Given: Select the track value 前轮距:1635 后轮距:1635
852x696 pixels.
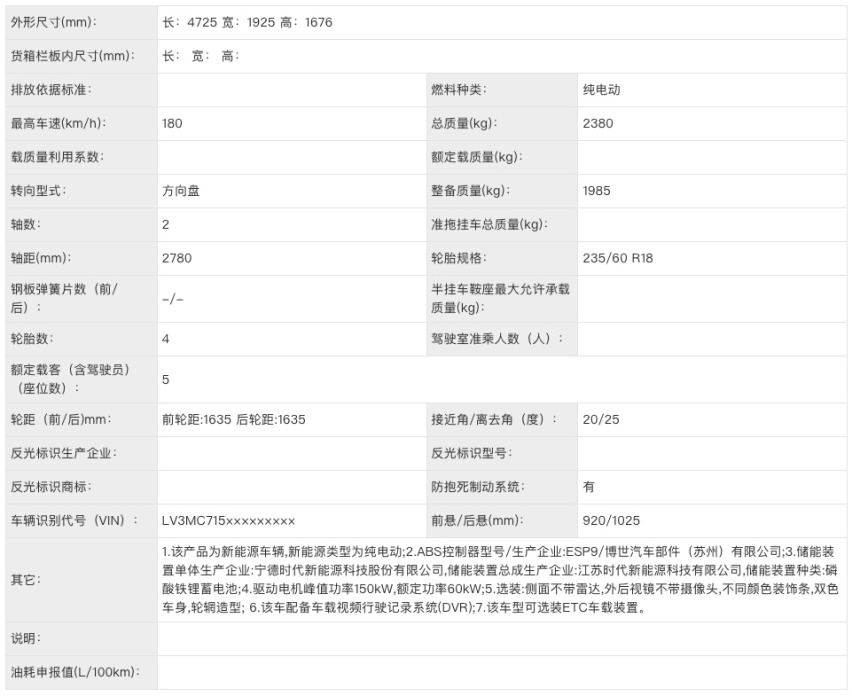Looking at the screenshot, I should coord(234,419).
